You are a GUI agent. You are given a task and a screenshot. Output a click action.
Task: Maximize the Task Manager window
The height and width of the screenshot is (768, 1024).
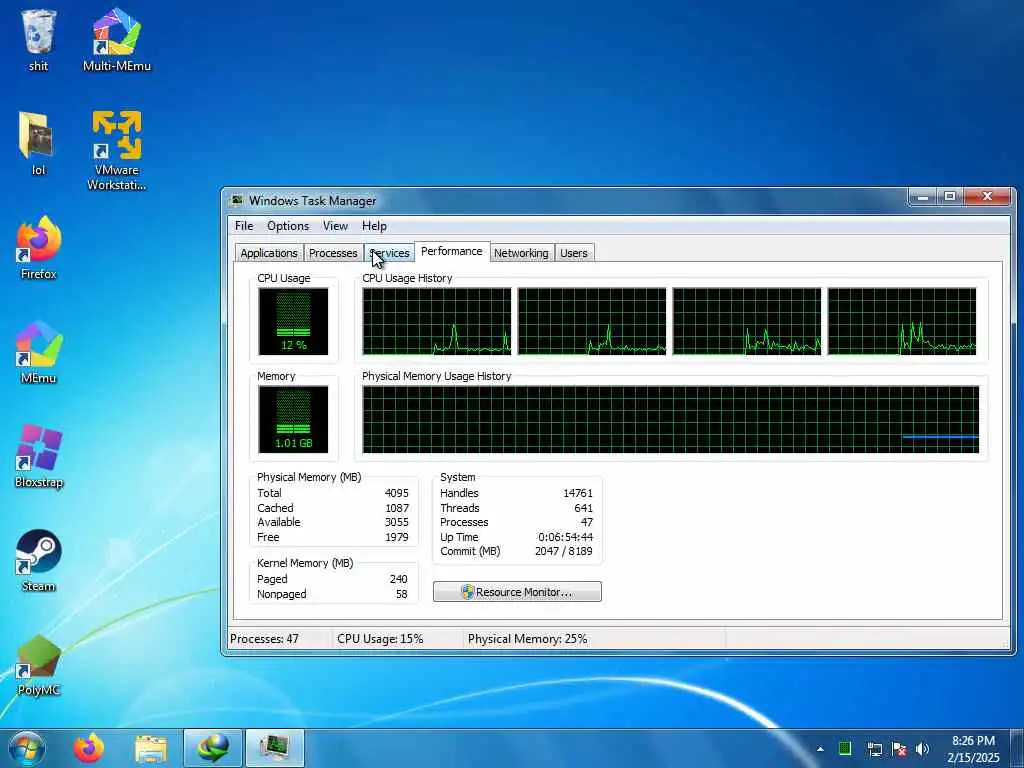click(950, 197)
